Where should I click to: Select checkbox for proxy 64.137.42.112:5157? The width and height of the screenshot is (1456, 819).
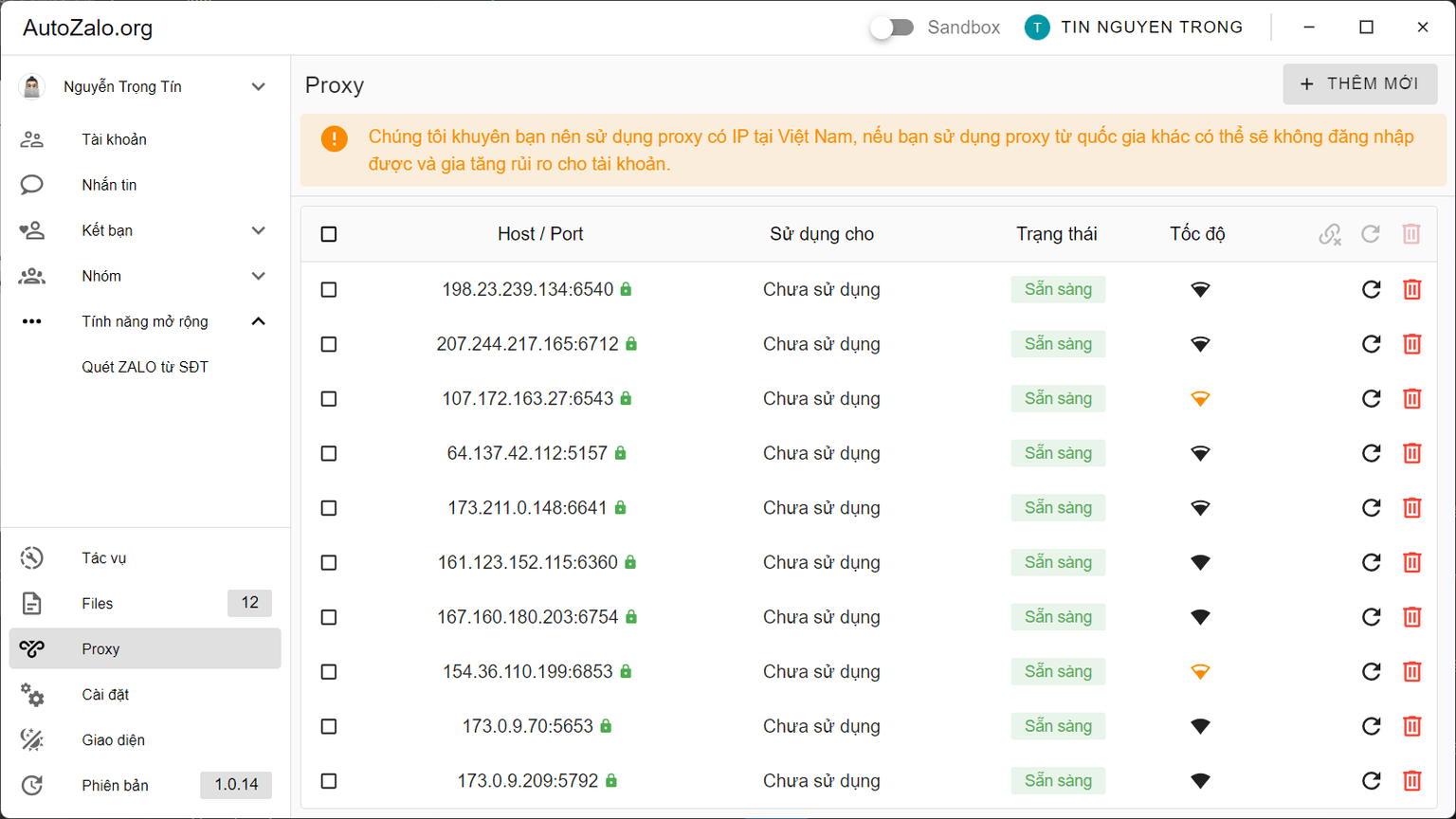click(x=329, y=454)
